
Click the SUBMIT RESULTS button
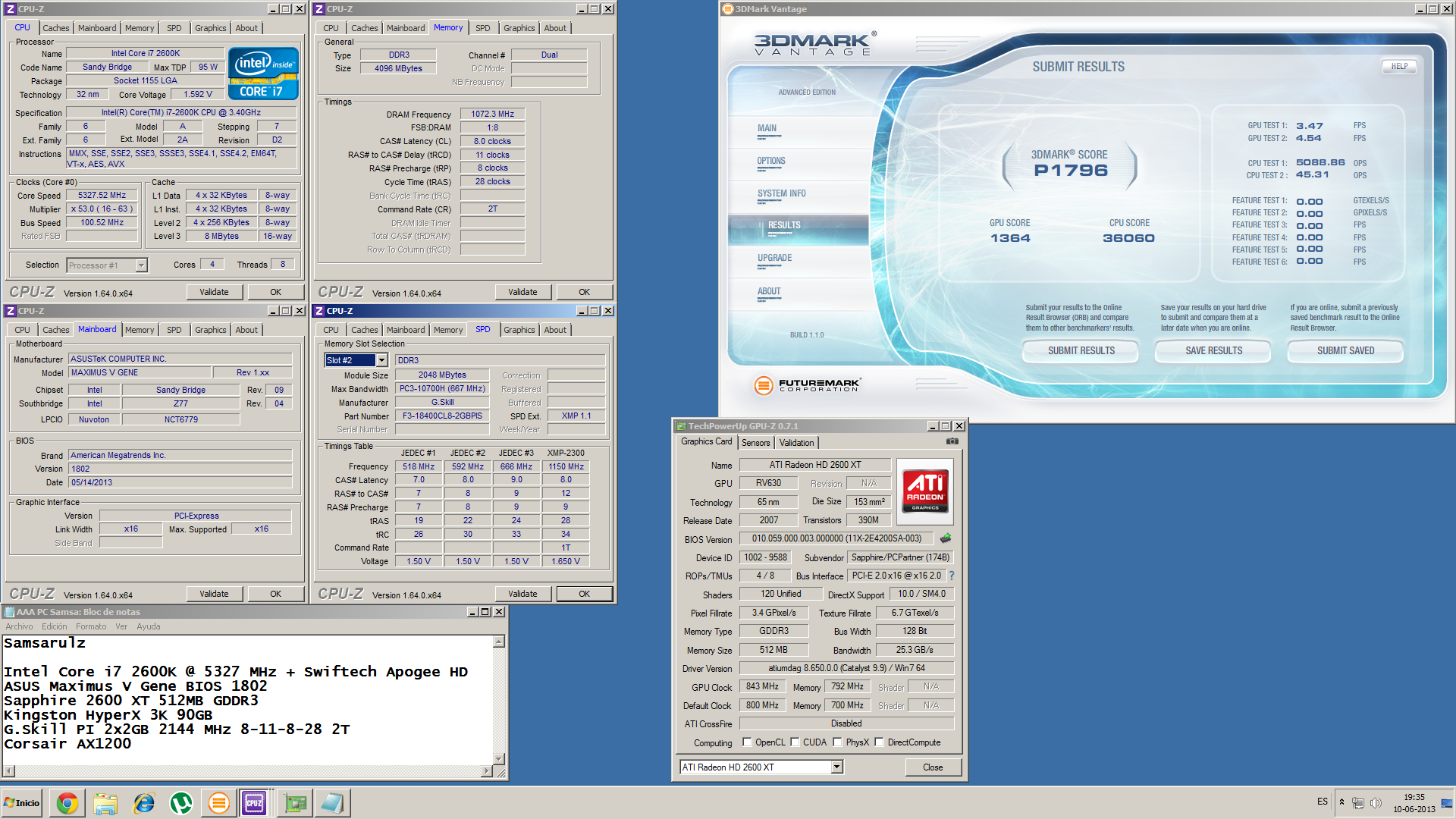[x=1081, y=350]
